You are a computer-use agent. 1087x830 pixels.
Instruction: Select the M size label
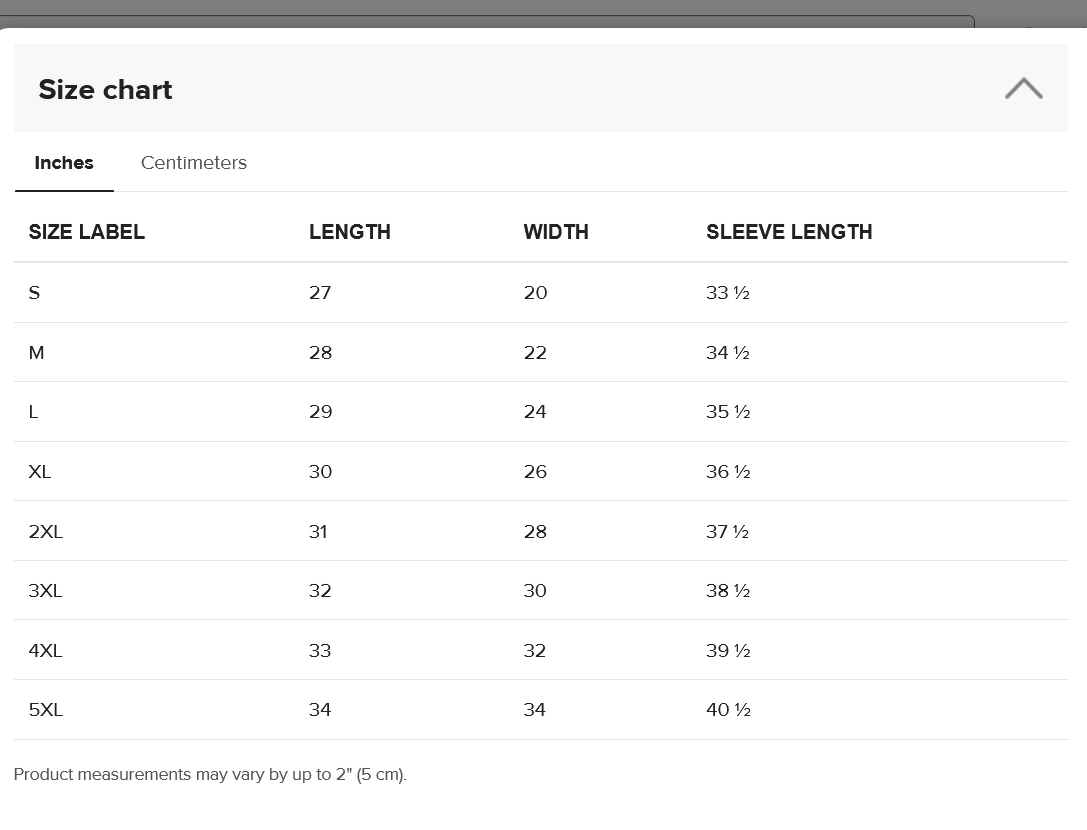click(37, 353)
